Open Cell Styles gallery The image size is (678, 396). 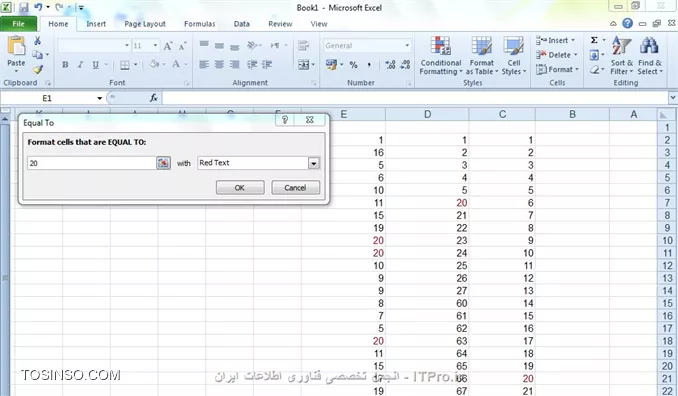(514, 56)
